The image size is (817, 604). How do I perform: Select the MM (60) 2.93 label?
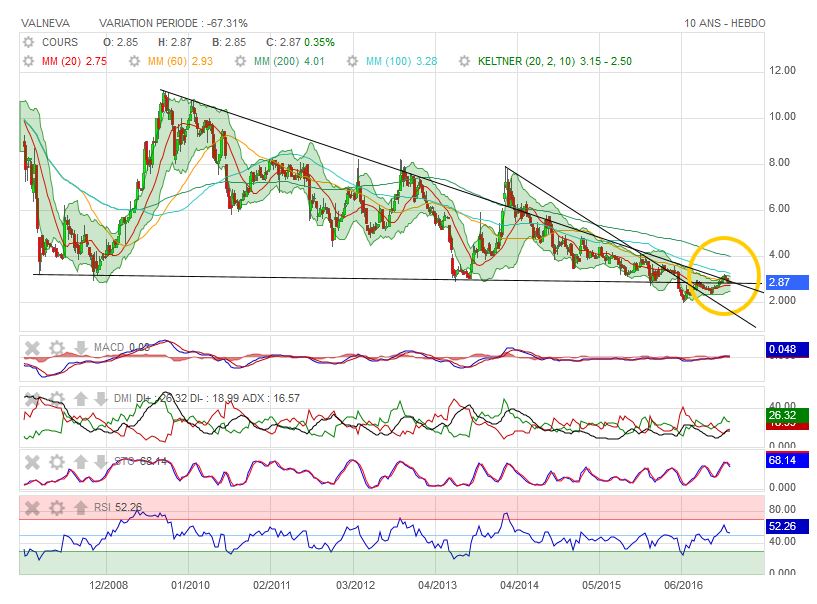coord(180,61)
